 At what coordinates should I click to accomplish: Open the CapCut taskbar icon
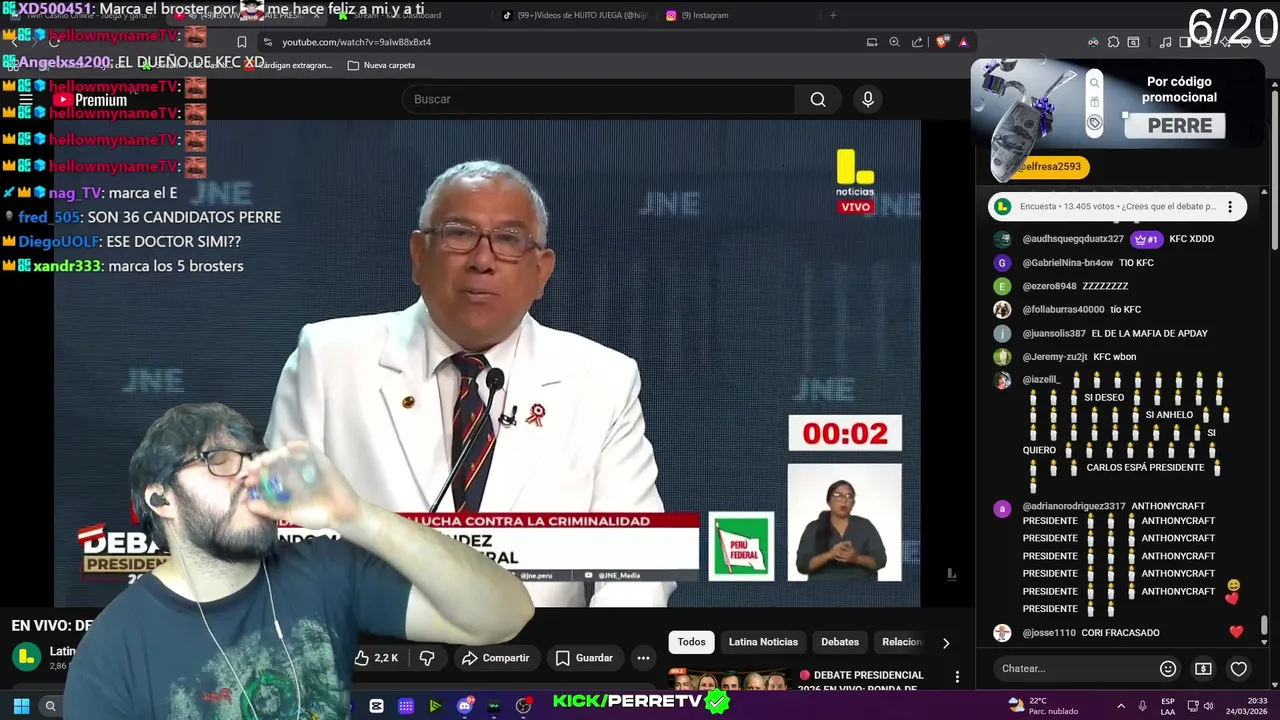coord(376,706)
